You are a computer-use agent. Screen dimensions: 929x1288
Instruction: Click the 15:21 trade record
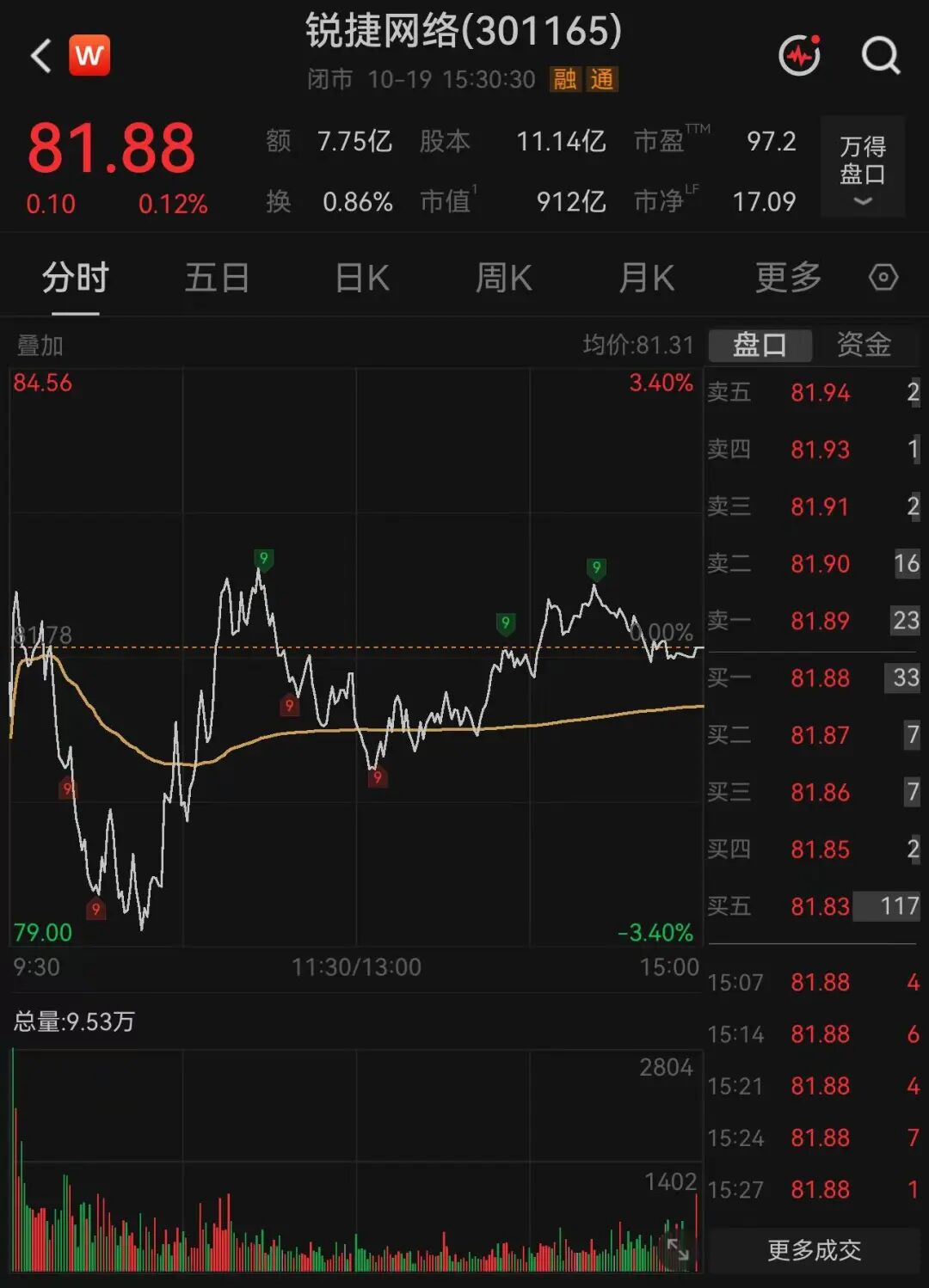[813, 1086]
